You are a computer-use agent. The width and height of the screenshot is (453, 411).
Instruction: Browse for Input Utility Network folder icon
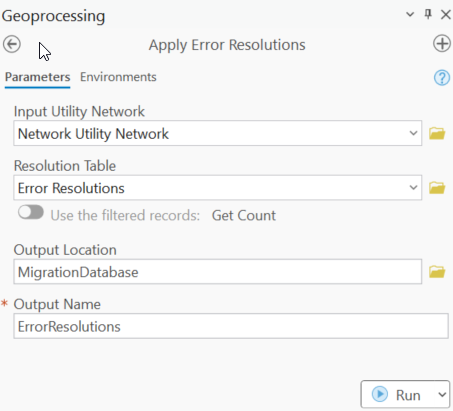pyautogui.click(x=437, y=133)
